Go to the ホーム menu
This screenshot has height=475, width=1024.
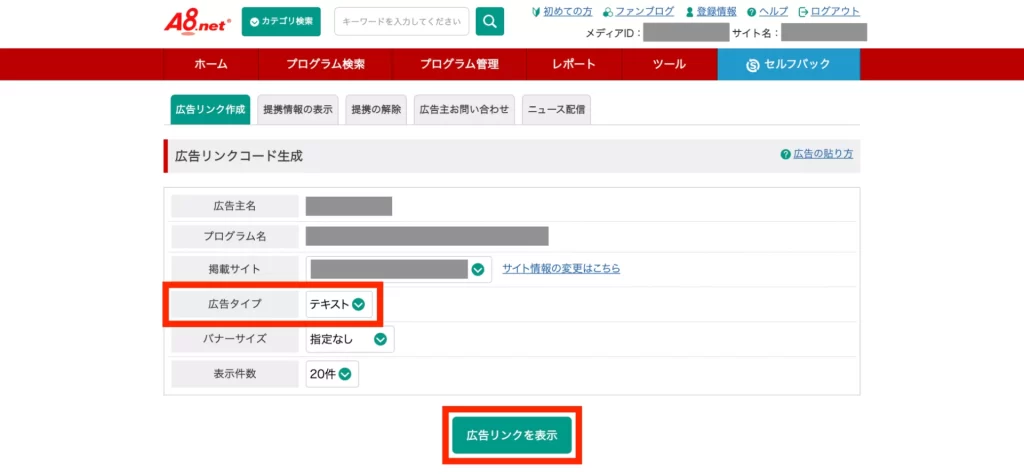click(x=211, y=64)
